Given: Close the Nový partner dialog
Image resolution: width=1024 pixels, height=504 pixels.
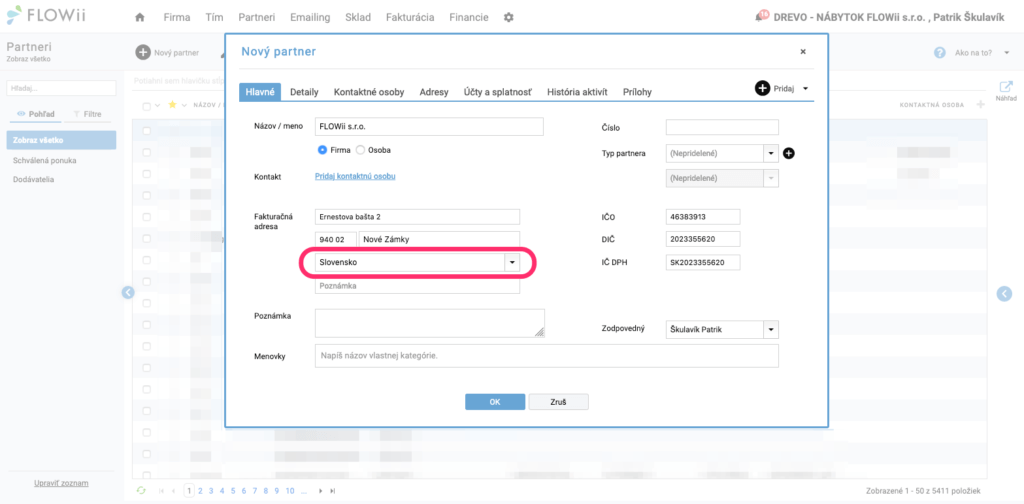Looking at the screenshot, I should [803, 52].
